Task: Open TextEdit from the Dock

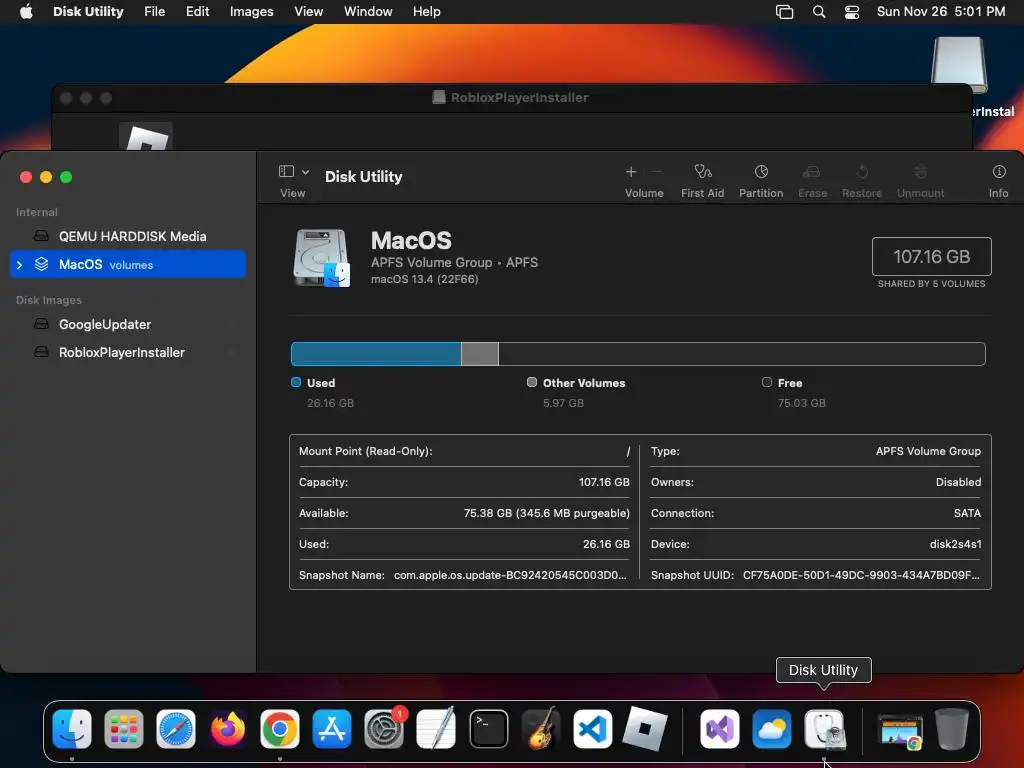Action: (436, 729)
